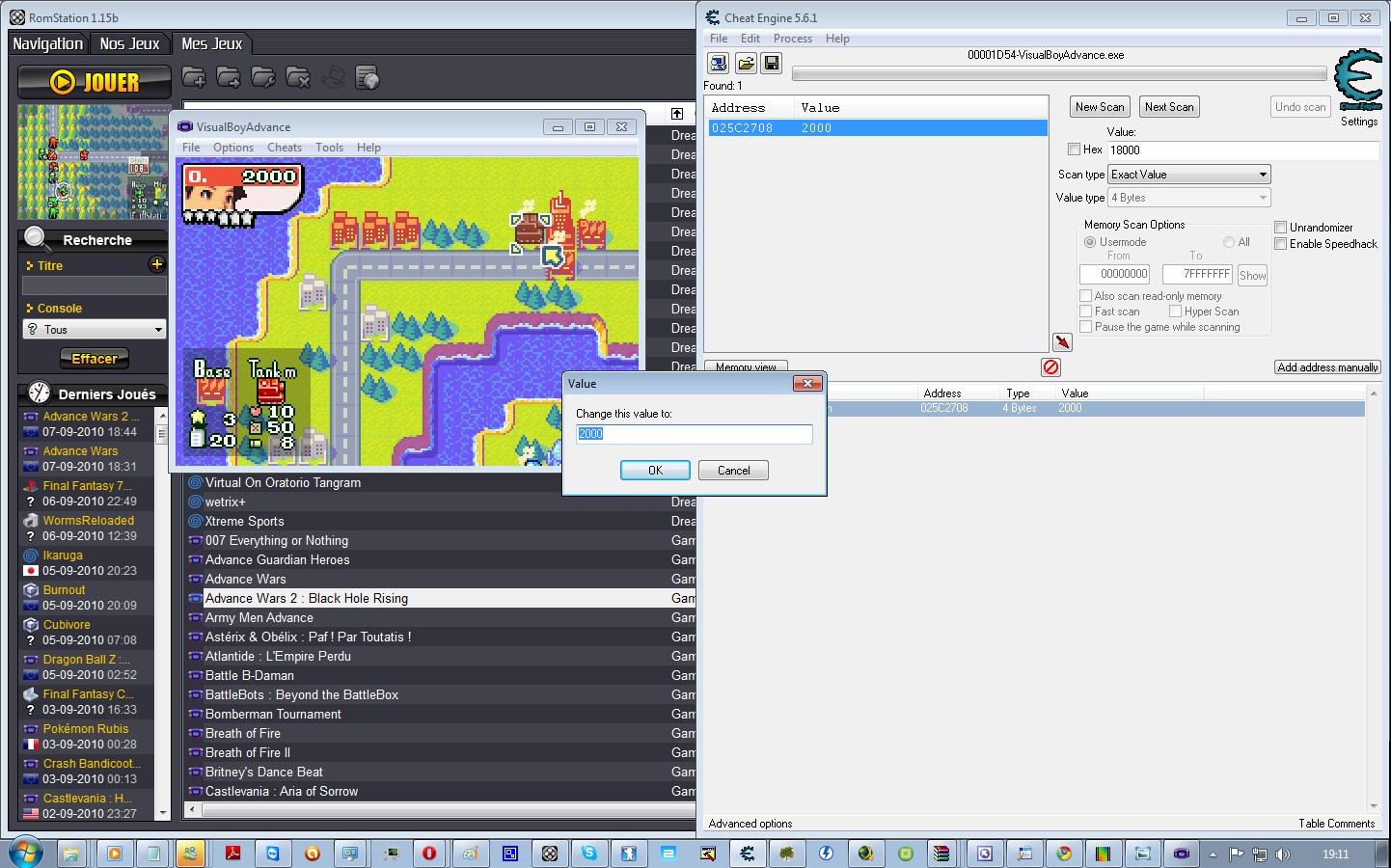Click the red circle clear list icon

(x=1051, y=366)
